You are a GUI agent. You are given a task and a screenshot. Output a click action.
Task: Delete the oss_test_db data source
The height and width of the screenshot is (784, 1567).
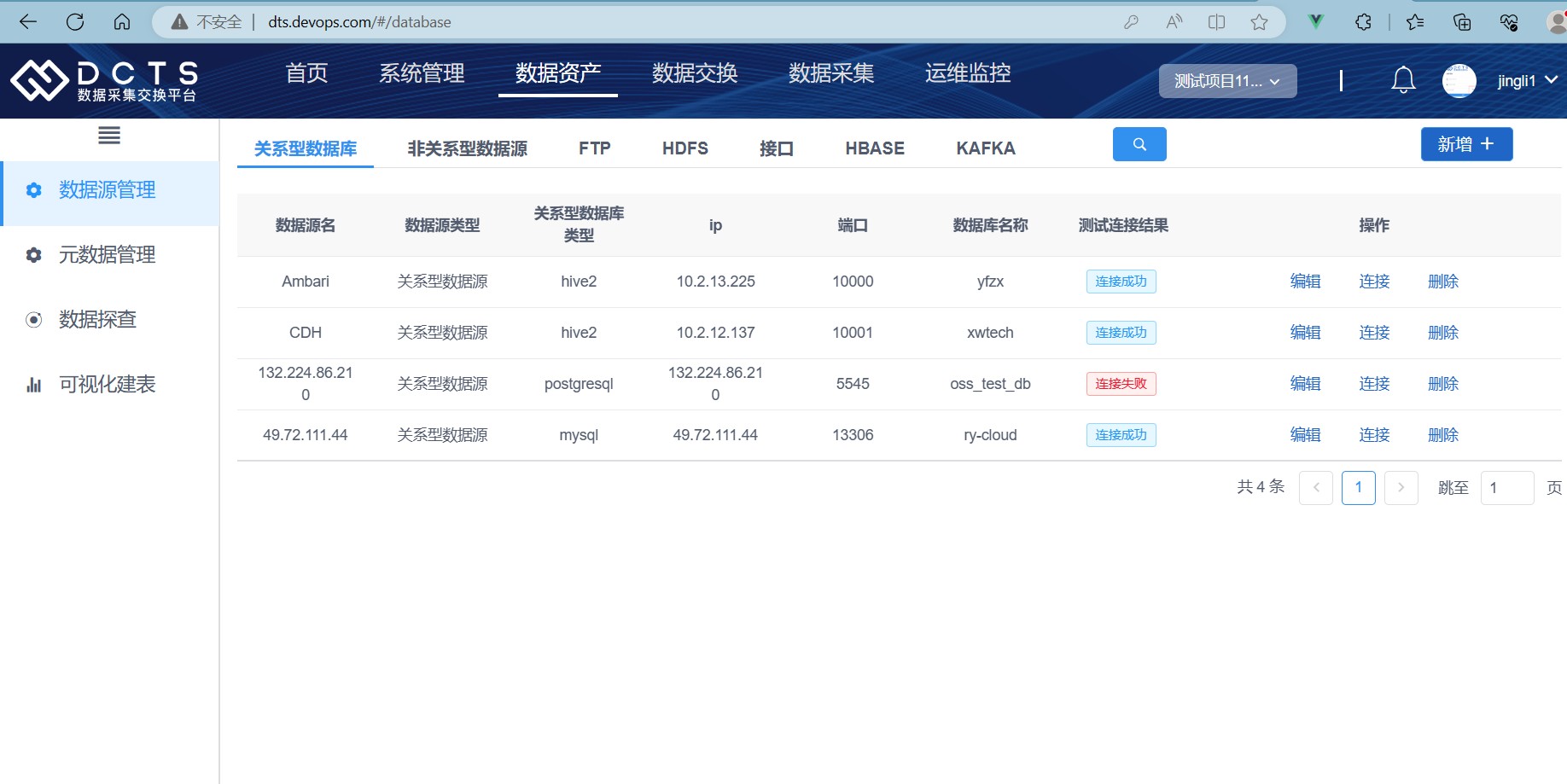coord(1443,384)
